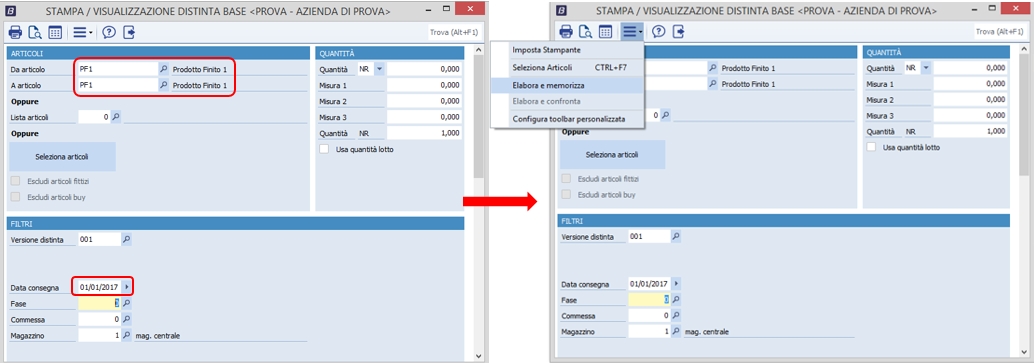Screen dimensions: 1034x363
Task: Click Seleziona articoli button in left window
Action: click(x=62, y=157)
